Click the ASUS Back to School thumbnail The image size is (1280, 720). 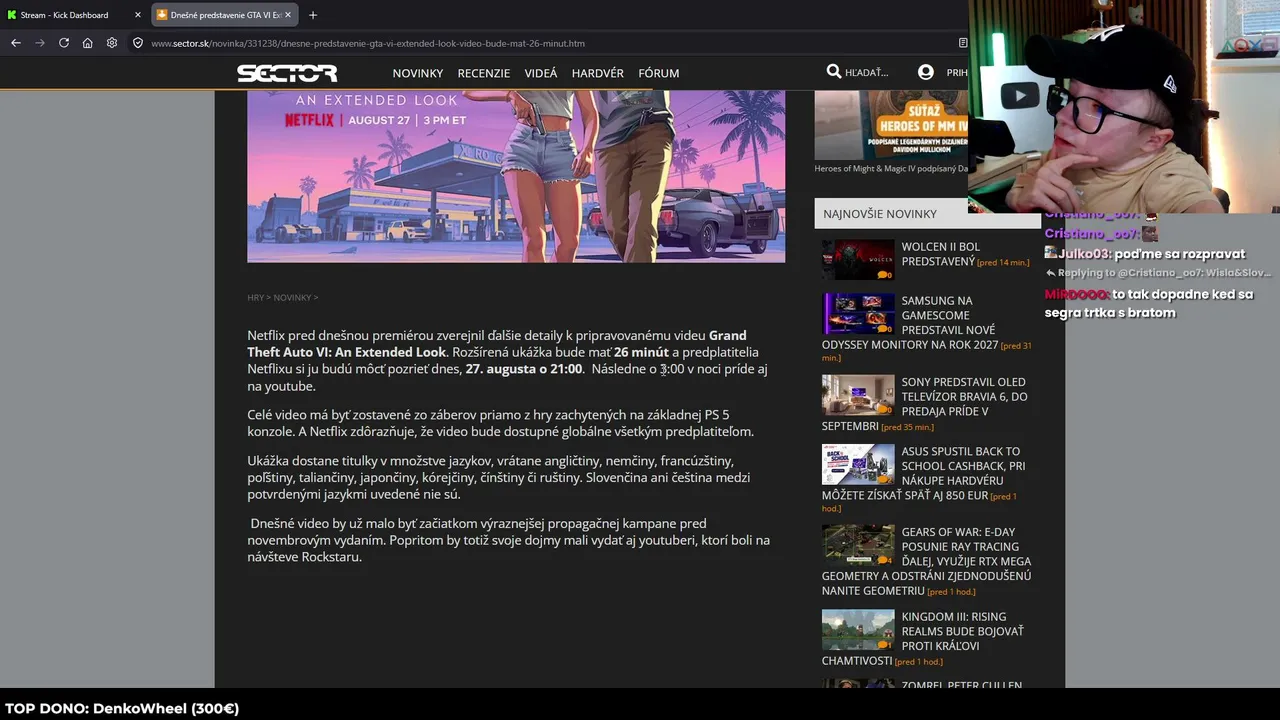tap(858, 464)
